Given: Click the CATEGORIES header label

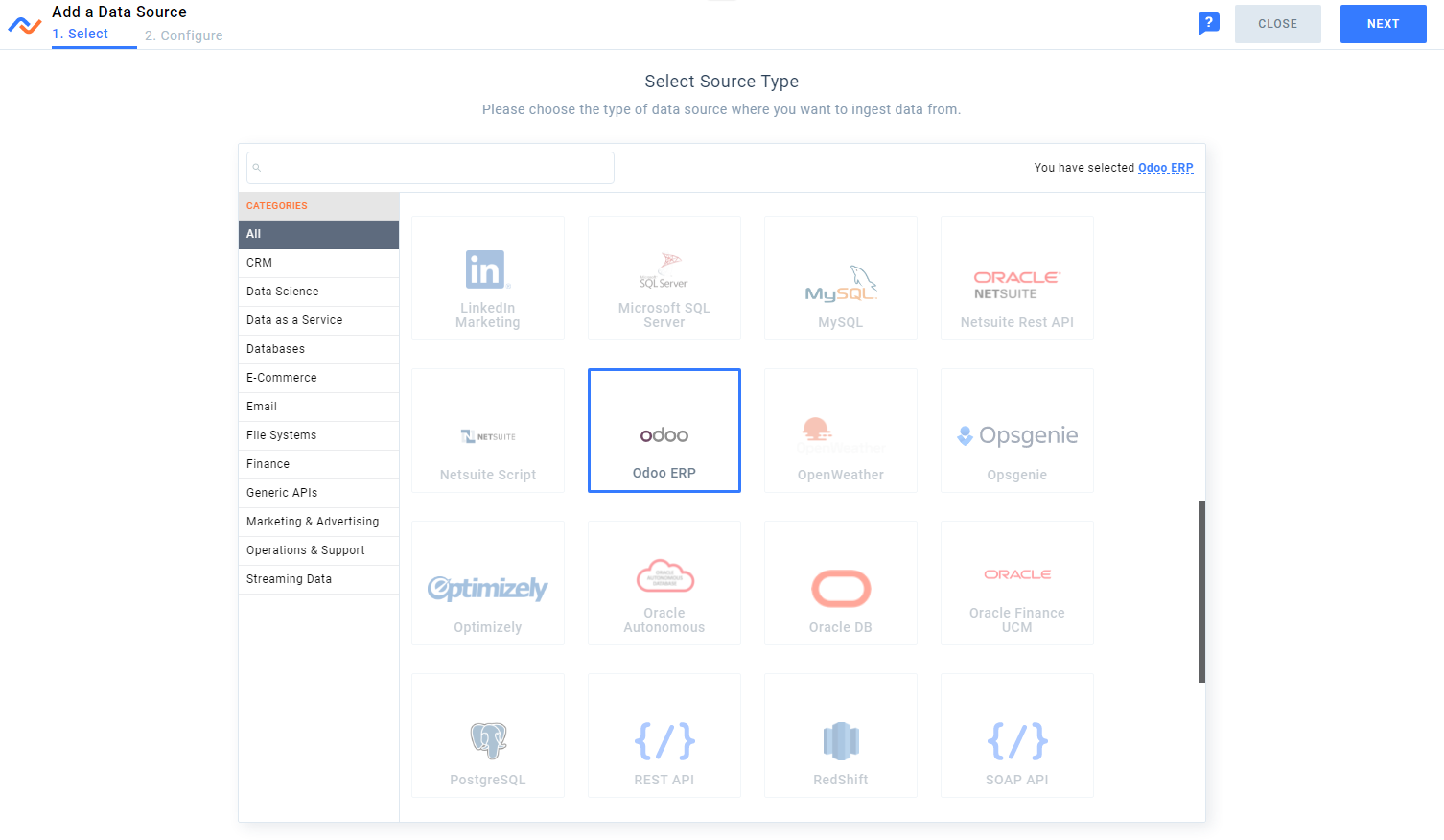Looking at the screenshot, I should point(277,206).
